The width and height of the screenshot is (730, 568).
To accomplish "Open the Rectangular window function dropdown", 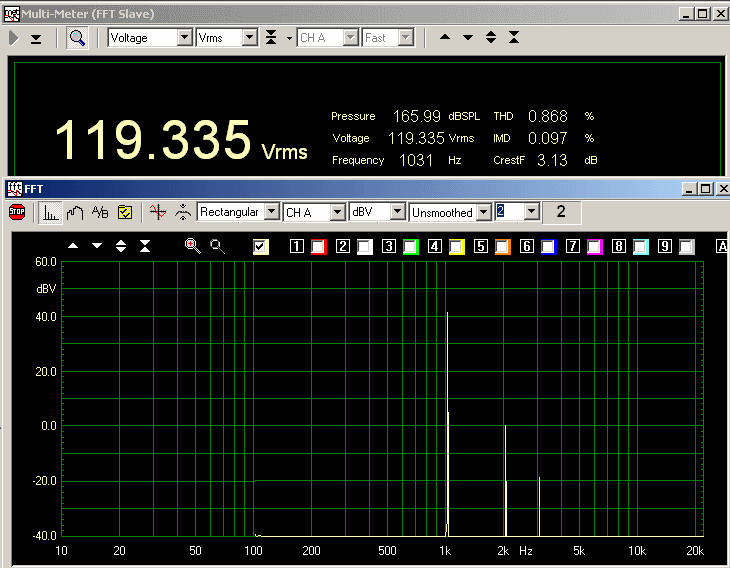I will 269,212.
